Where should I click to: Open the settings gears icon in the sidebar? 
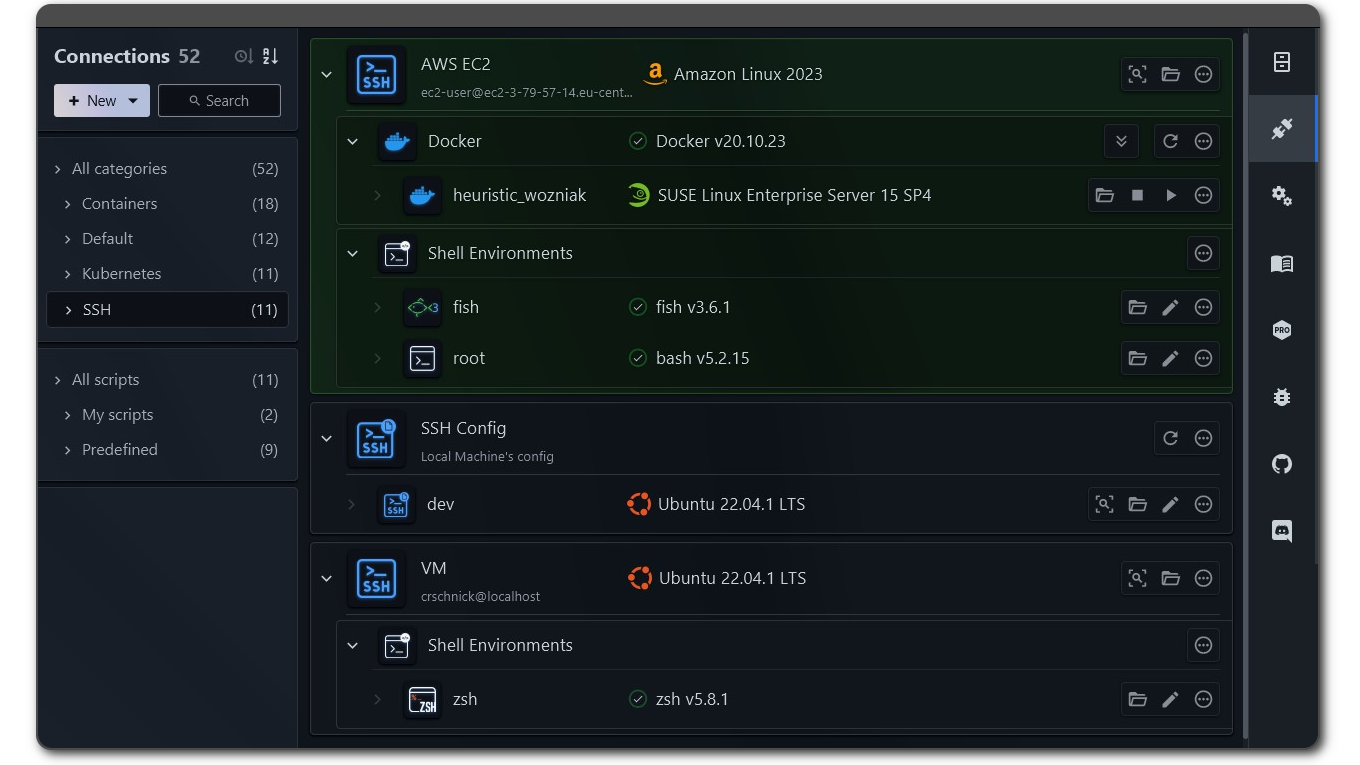[x=1281, y=196]
